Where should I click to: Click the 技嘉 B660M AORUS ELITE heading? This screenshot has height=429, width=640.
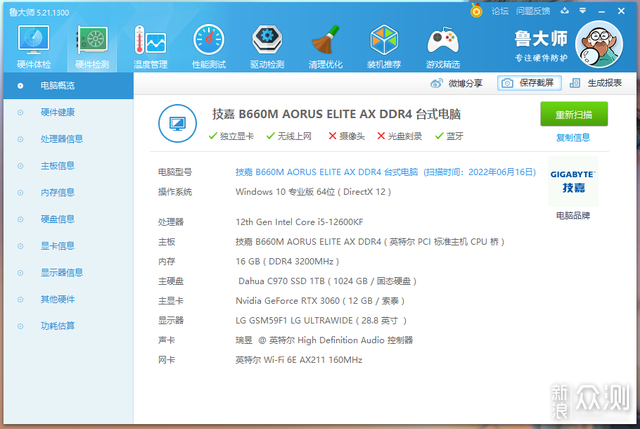(x=336, y=114)
